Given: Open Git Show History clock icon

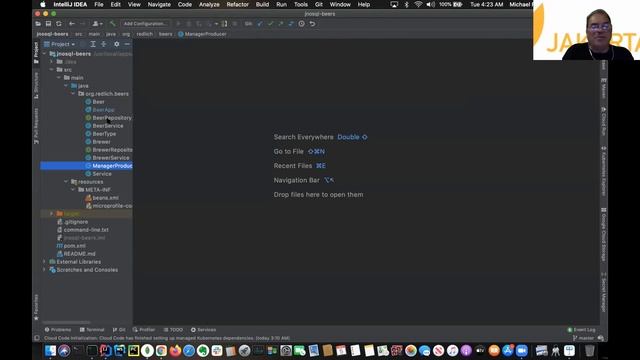Looking at the screenshot, I should pyautogui.click(x=302, y=24).
